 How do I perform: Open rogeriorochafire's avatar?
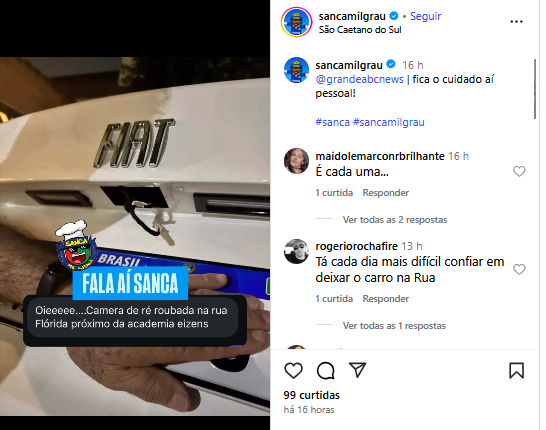(296, 251)
